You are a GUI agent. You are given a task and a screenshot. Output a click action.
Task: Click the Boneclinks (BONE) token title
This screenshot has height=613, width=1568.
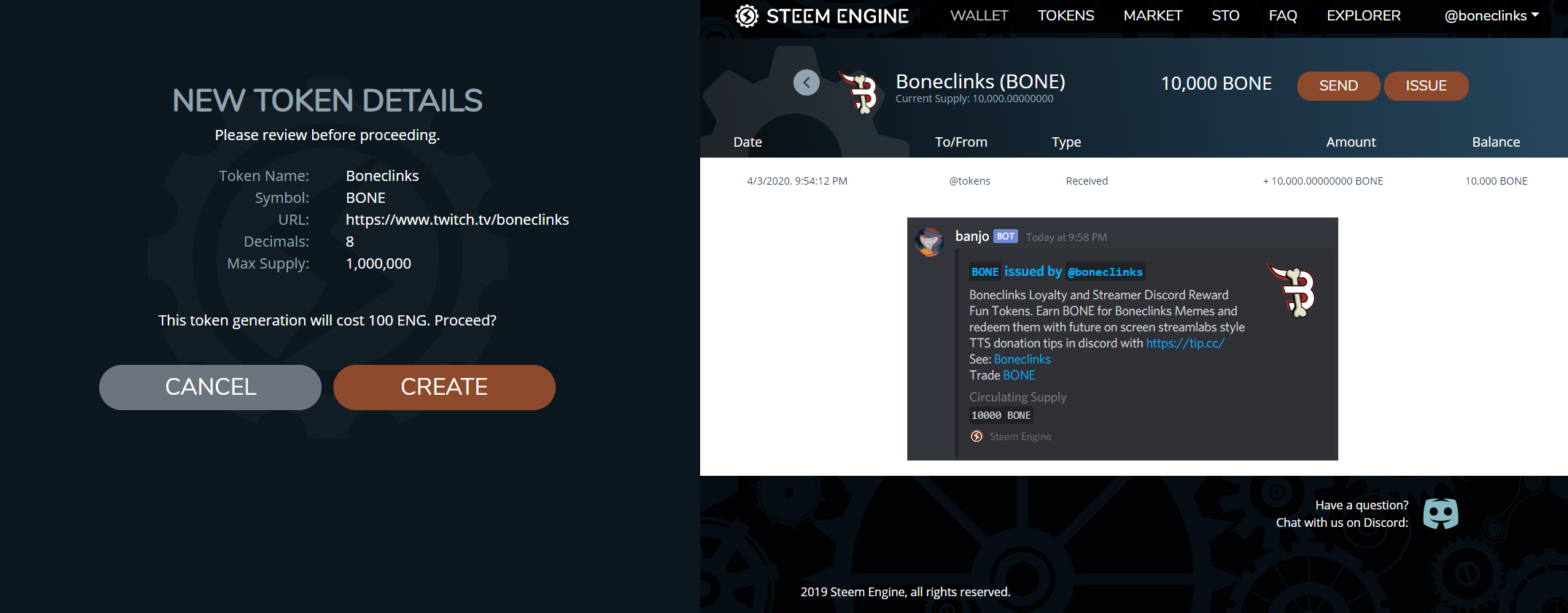(x=980, y=81)
